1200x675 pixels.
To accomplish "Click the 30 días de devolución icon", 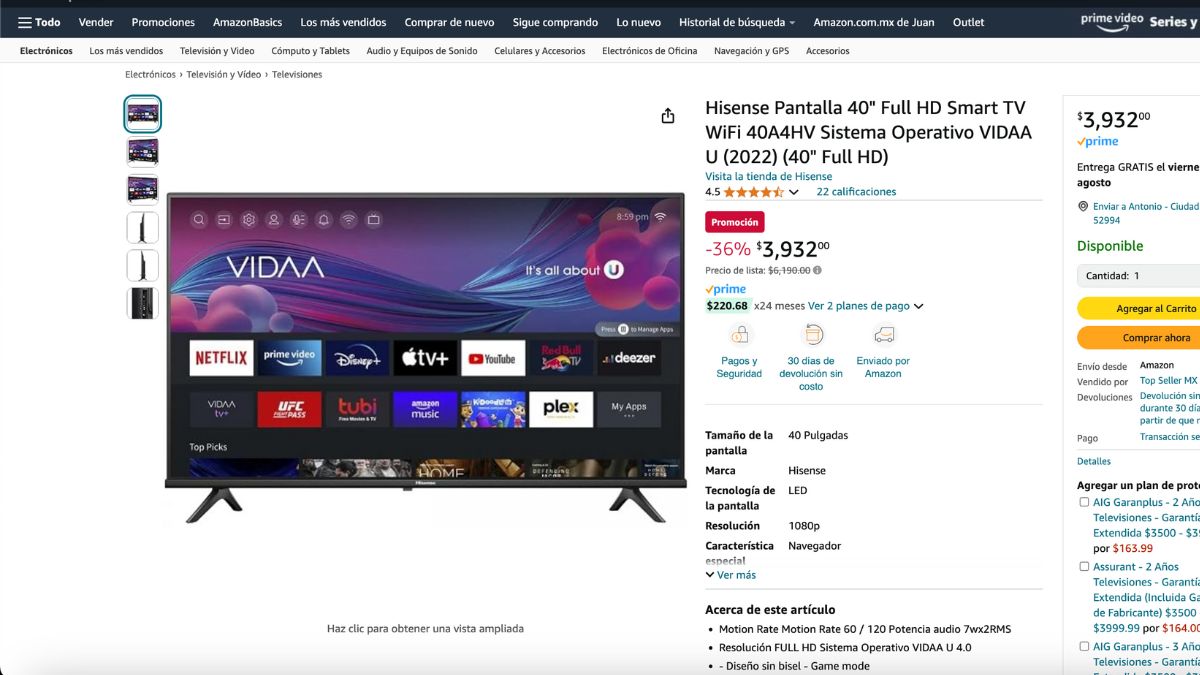I will [812, 335].
